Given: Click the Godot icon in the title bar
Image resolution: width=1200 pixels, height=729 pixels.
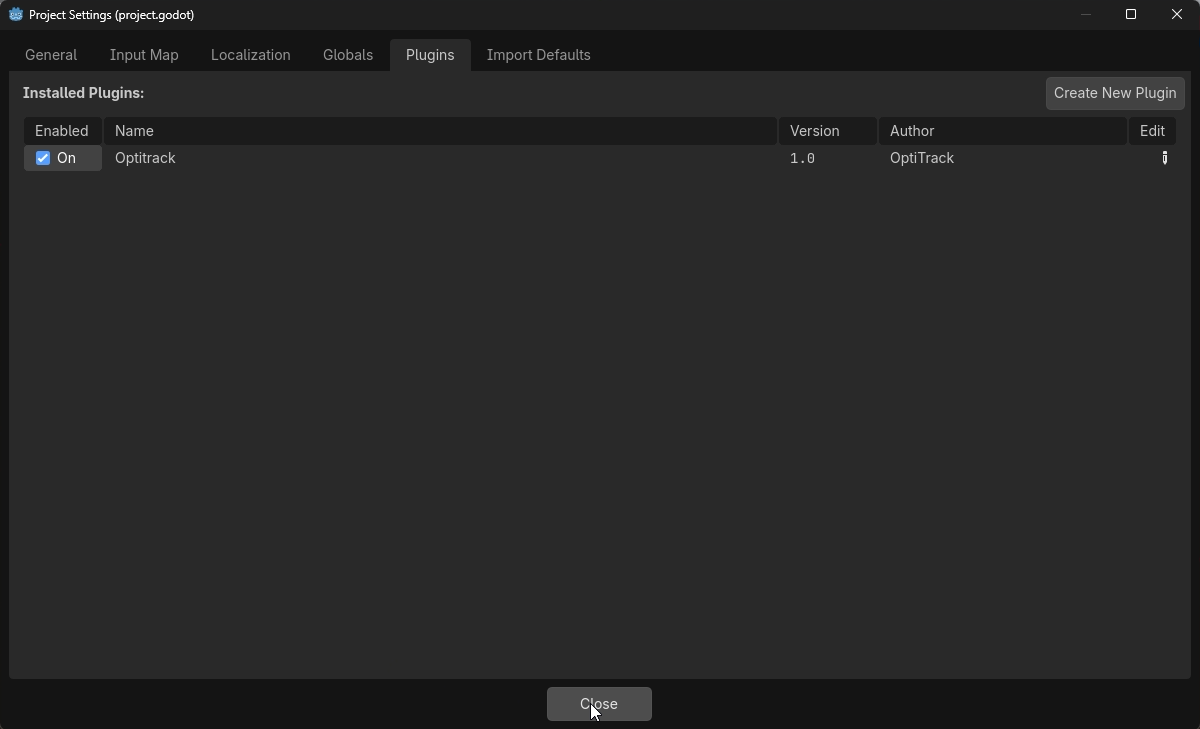Looking at the screenshot, I should pos(14,14).
